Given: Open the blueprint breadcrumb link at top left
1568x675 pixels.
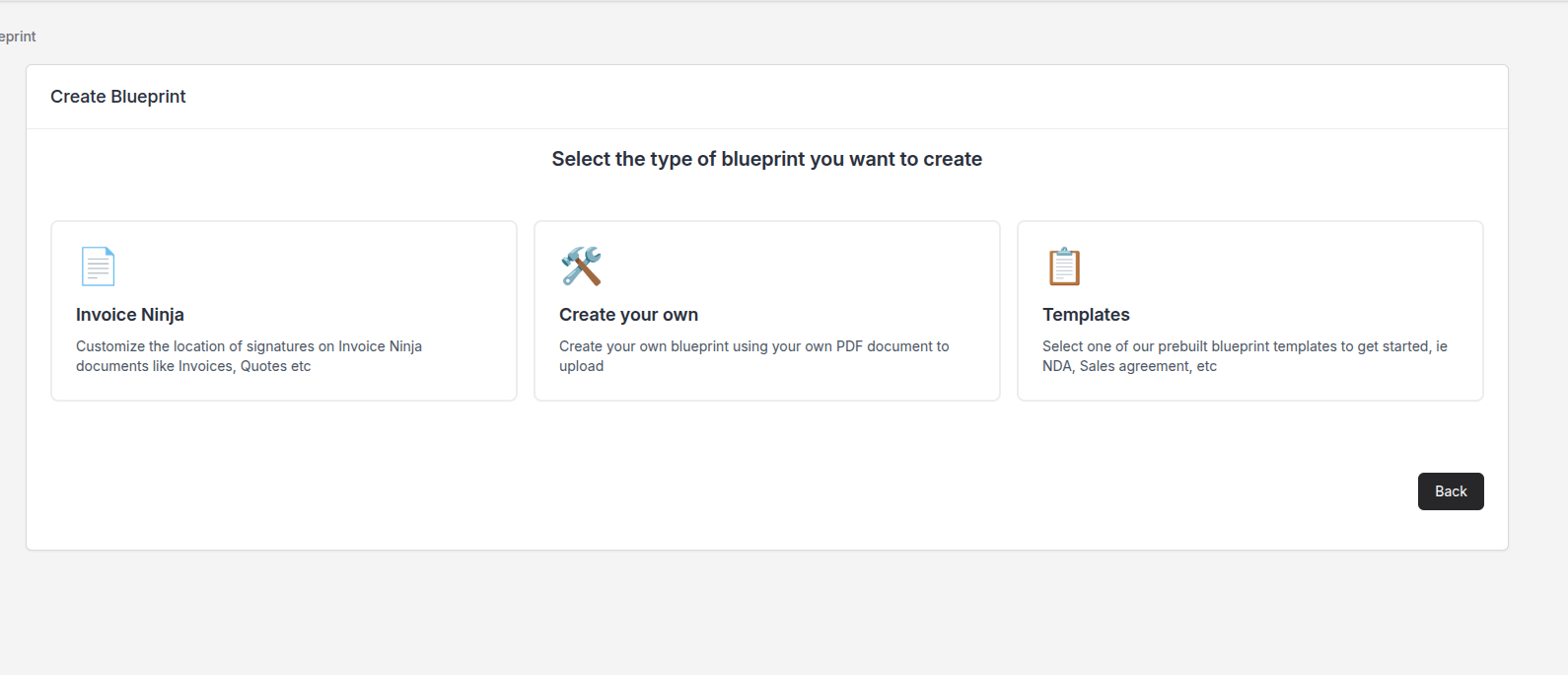Looking at the screenshot, I should click(x=18, y=37).
